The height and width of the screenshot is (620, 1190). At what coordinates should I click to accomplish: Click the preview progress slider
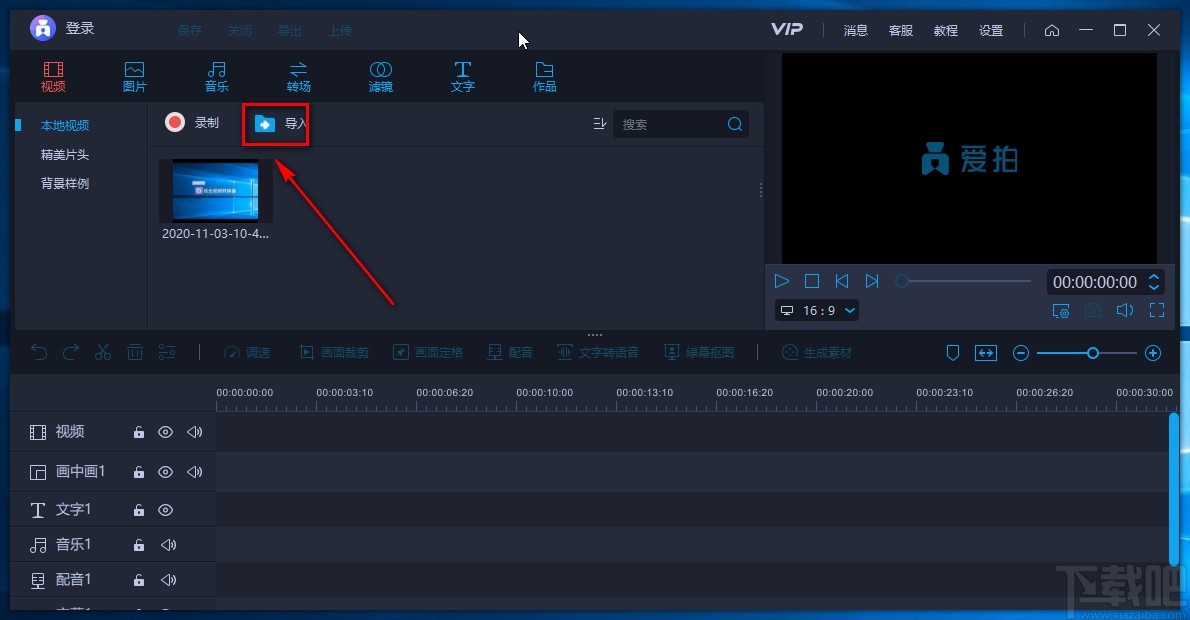coord(963,281)
